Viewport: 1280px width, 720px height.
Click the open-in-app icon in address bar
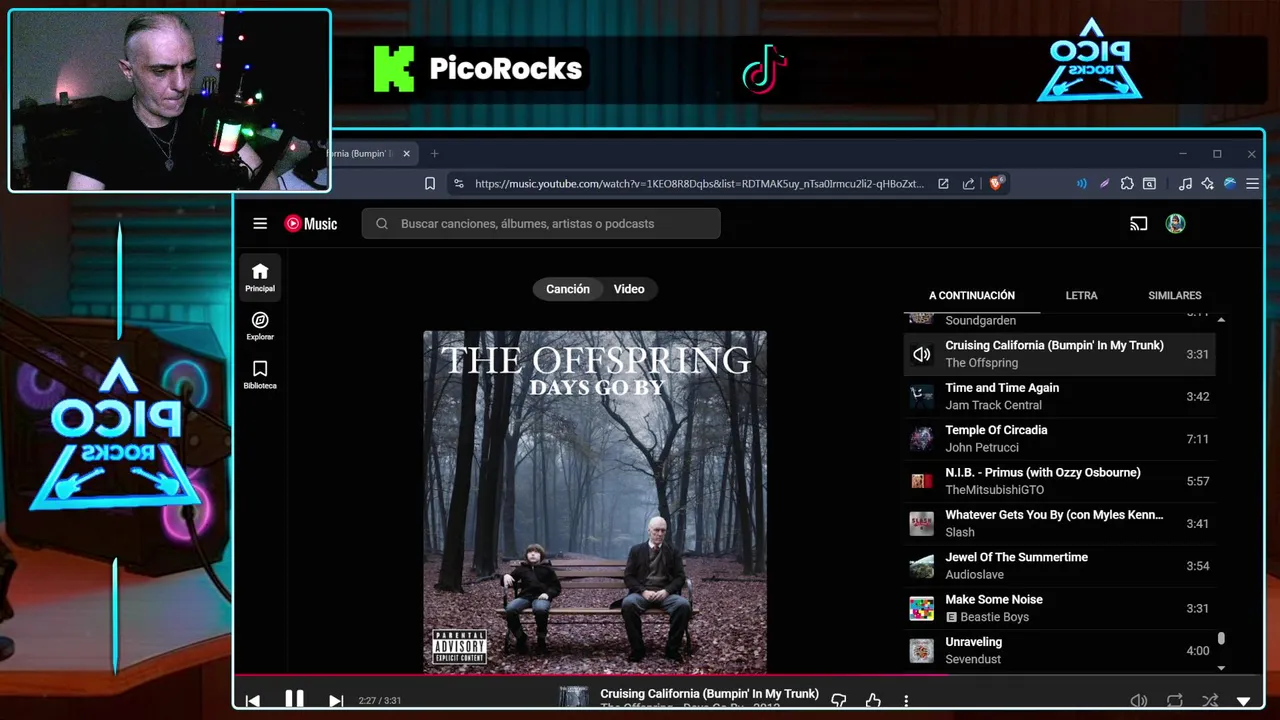point(943,184)
